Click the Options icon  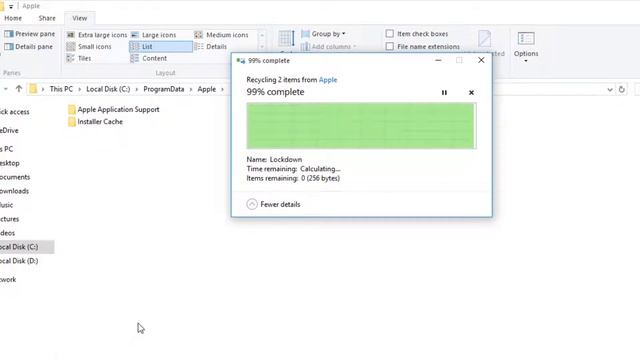coord(526,38)
